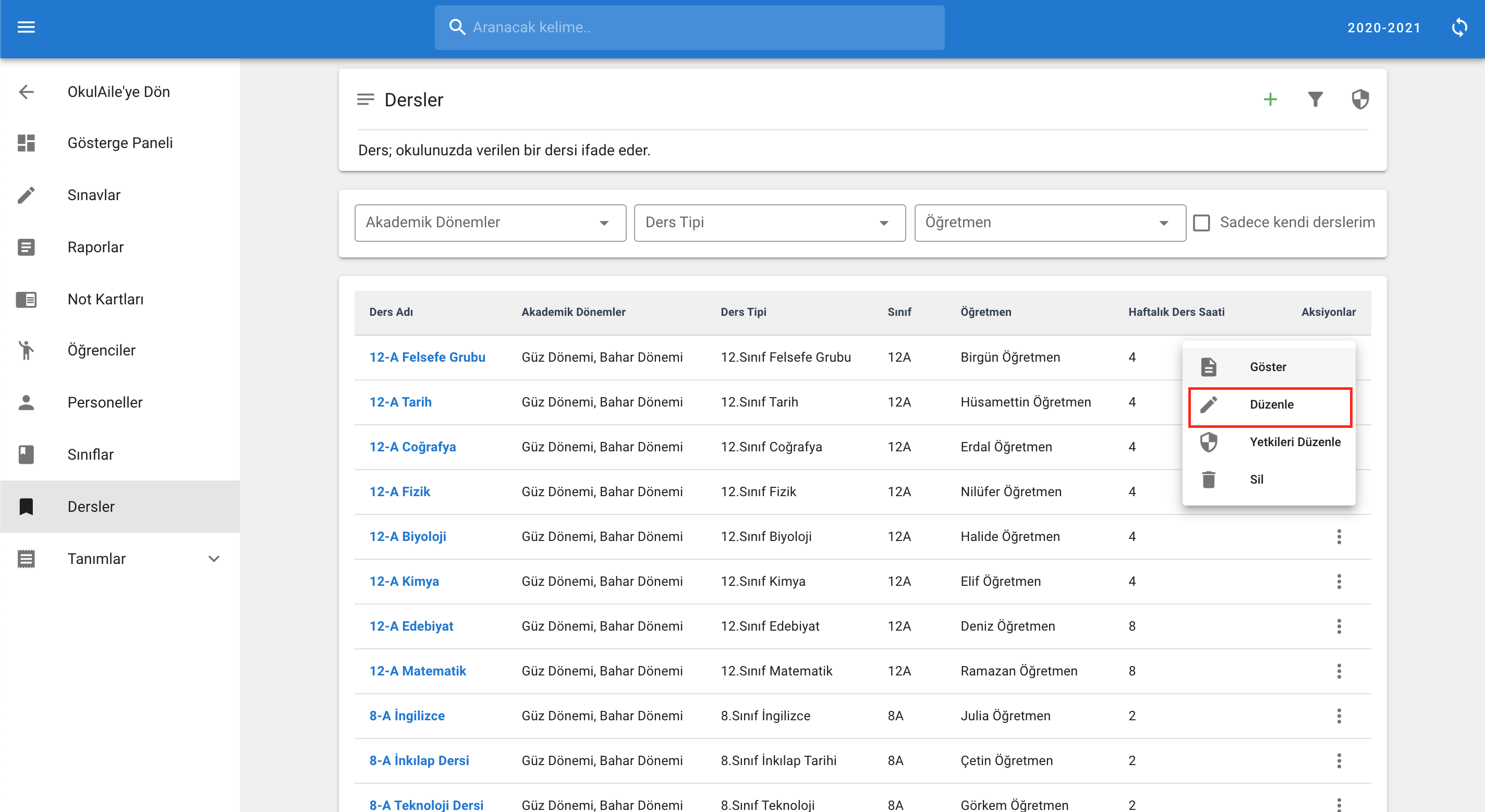Click the Raporlar document icon
This screenshot has width=1485, height=812.
(x=26, y=247)
